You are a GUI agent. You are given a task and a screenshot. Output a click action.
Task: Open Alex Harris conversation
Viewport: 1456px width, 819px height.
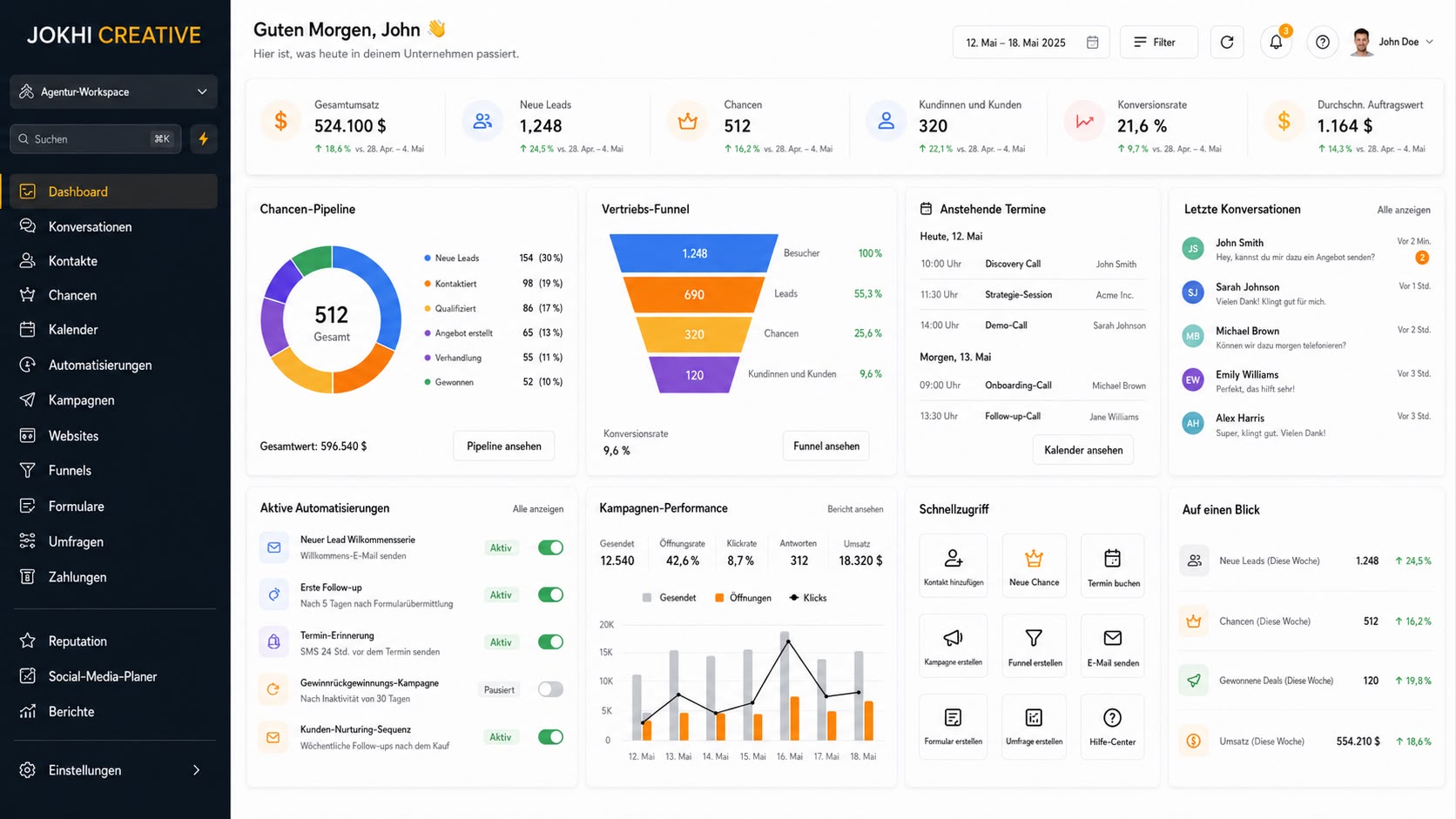tap(1306, 425)
